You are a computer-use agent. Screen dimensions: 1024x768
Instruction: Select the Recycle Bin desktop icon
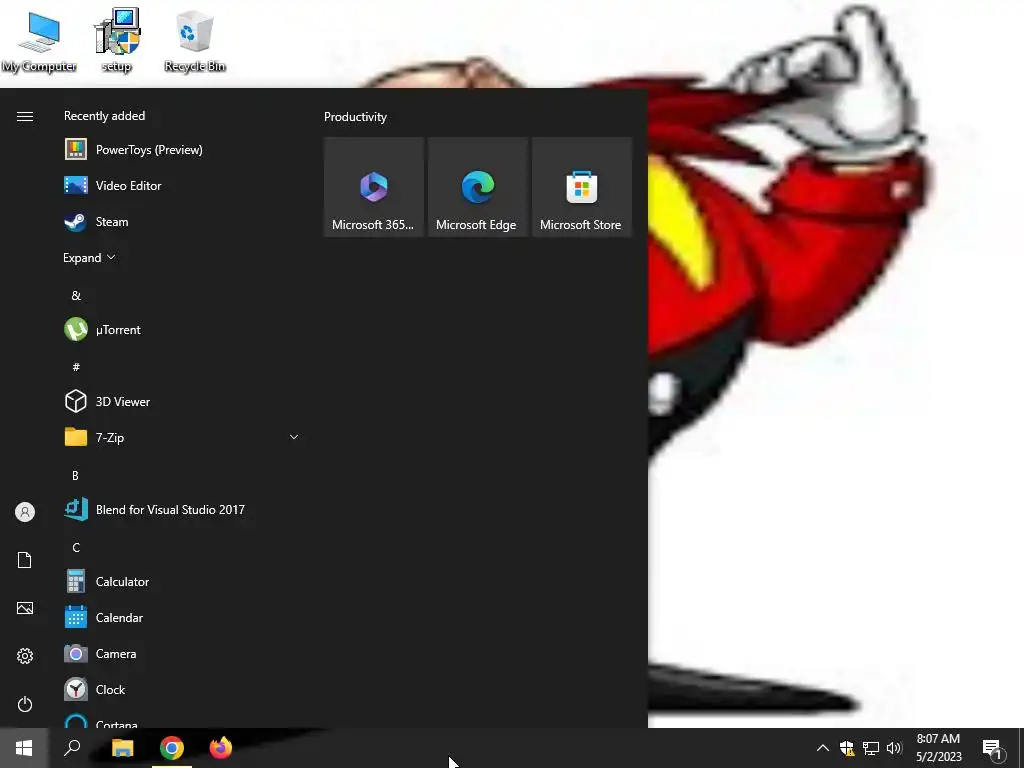[x=195, y=40]
